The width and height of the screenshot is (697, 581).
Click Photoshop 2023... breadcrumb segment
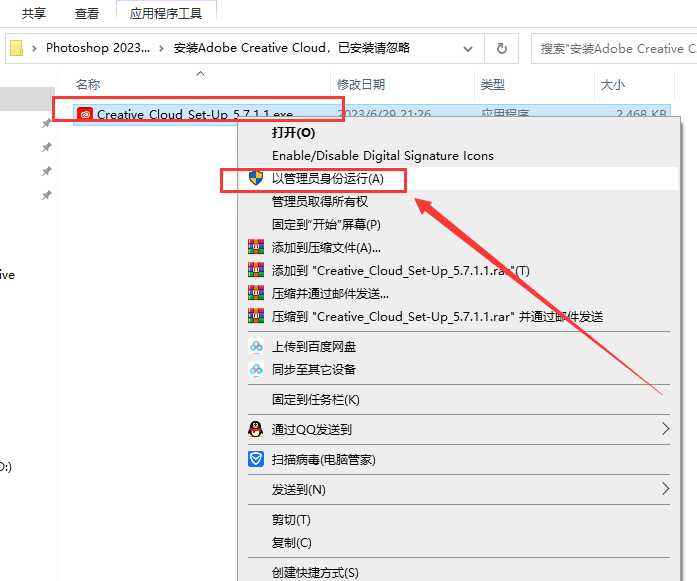click(98, 48)
